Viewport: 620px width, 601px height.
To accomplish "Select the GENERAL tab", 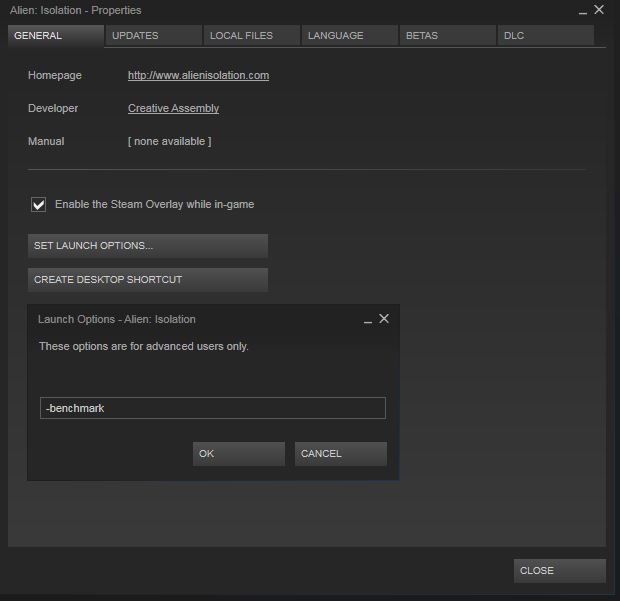I will tap(55, 36).
